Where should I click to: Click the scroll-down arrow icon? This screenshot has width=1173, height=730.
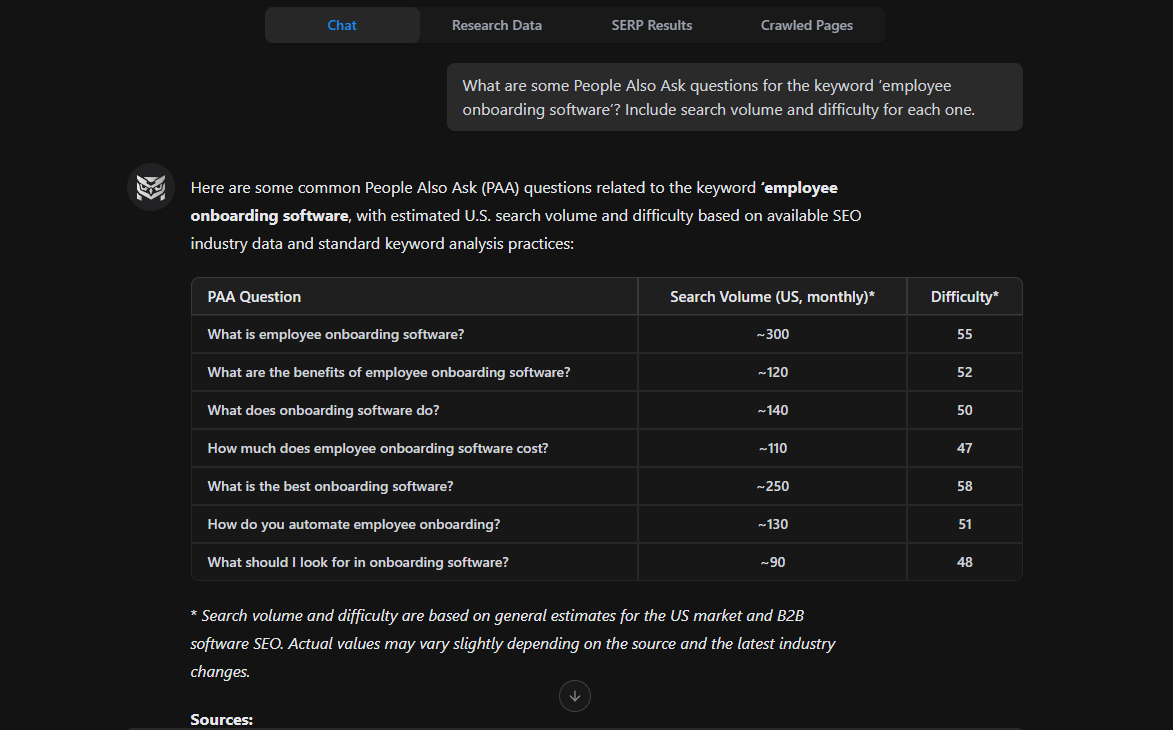pos(575,696)
